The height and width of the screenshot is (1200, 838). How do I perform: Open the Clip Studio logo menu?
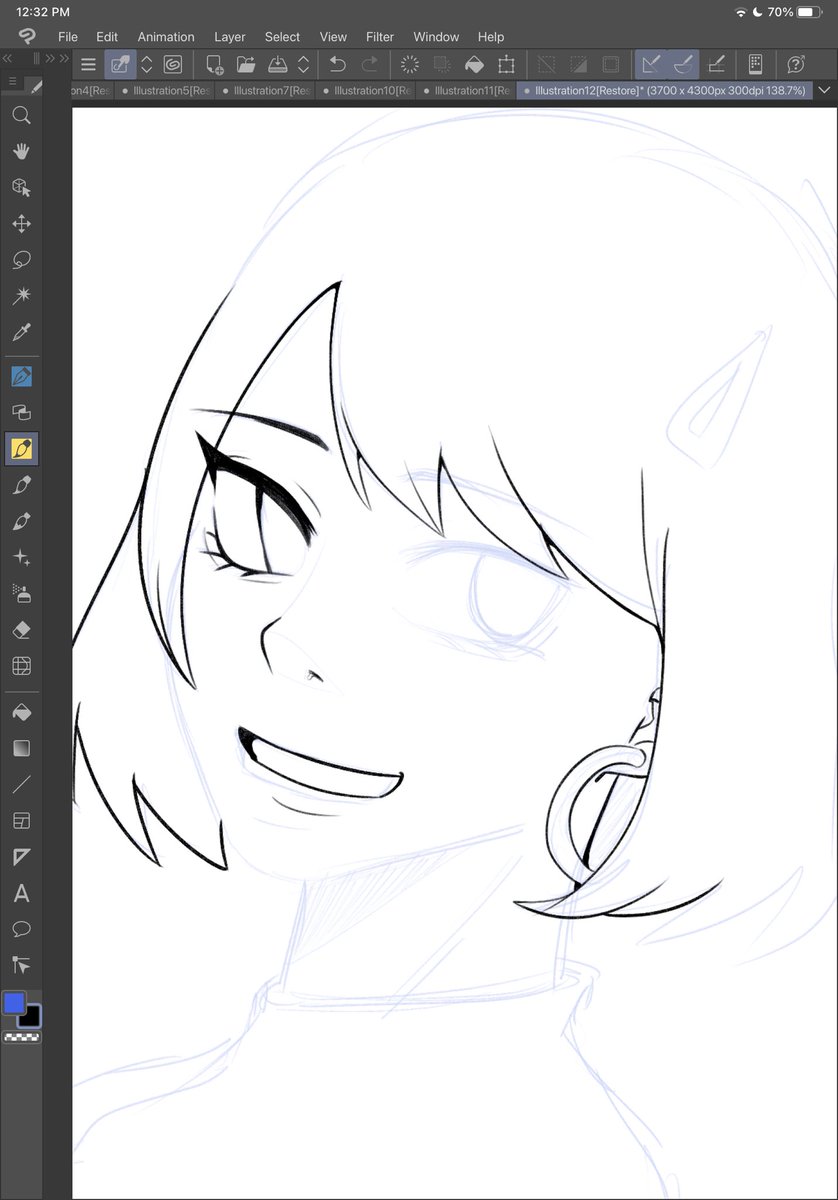(27, 37)
